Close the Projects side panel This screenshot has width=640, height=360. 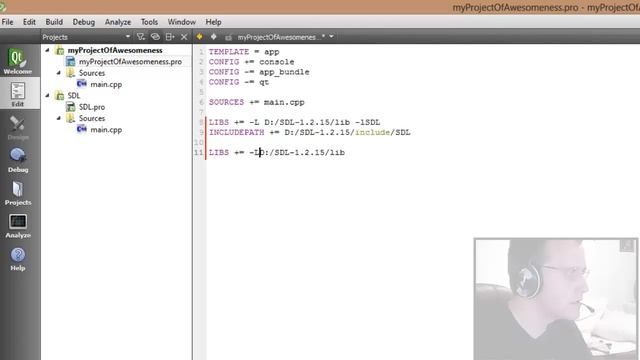point(184,37)
